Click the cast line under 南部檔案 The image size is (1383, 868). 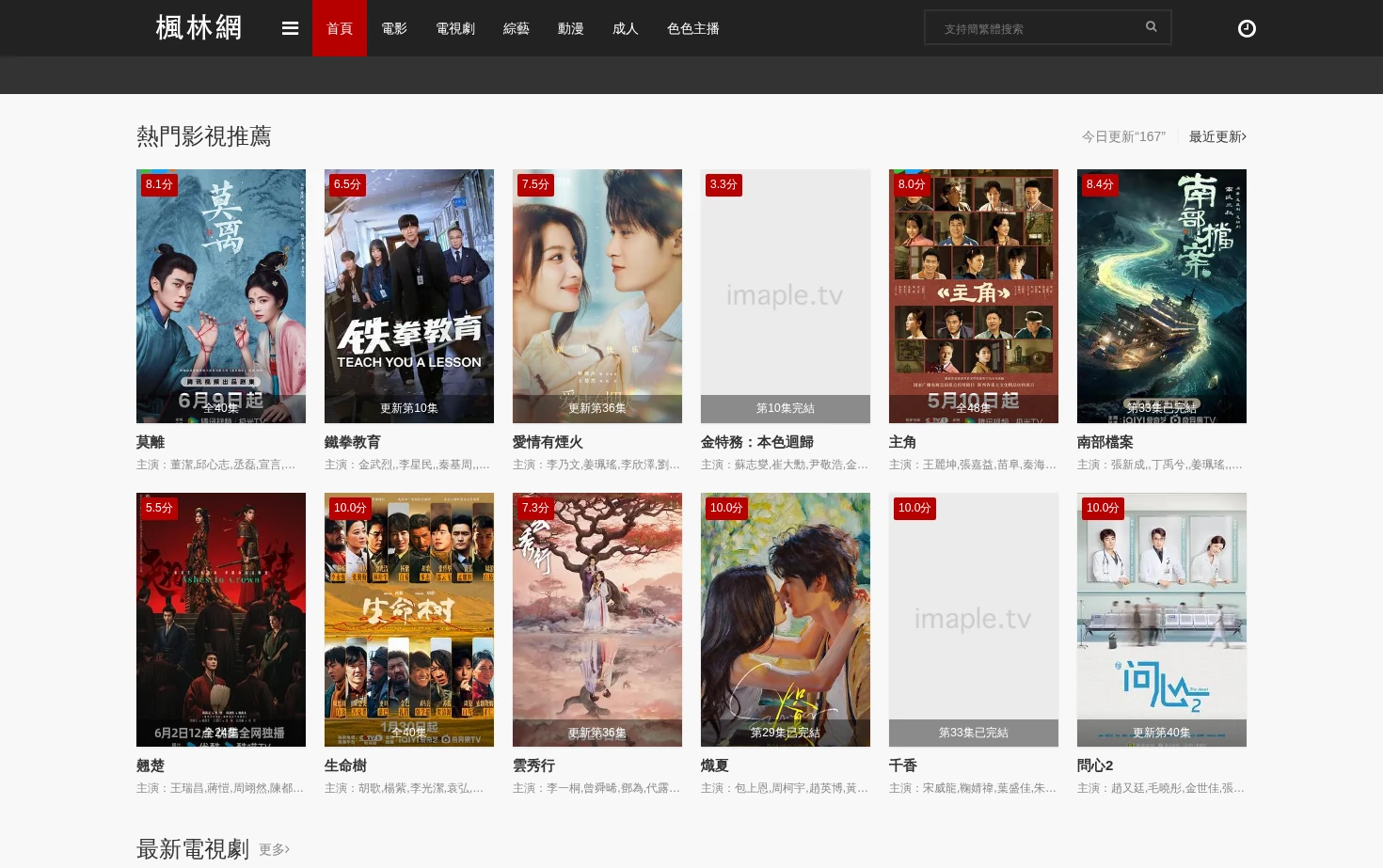pyautogui.click(x=1160, y=465)
